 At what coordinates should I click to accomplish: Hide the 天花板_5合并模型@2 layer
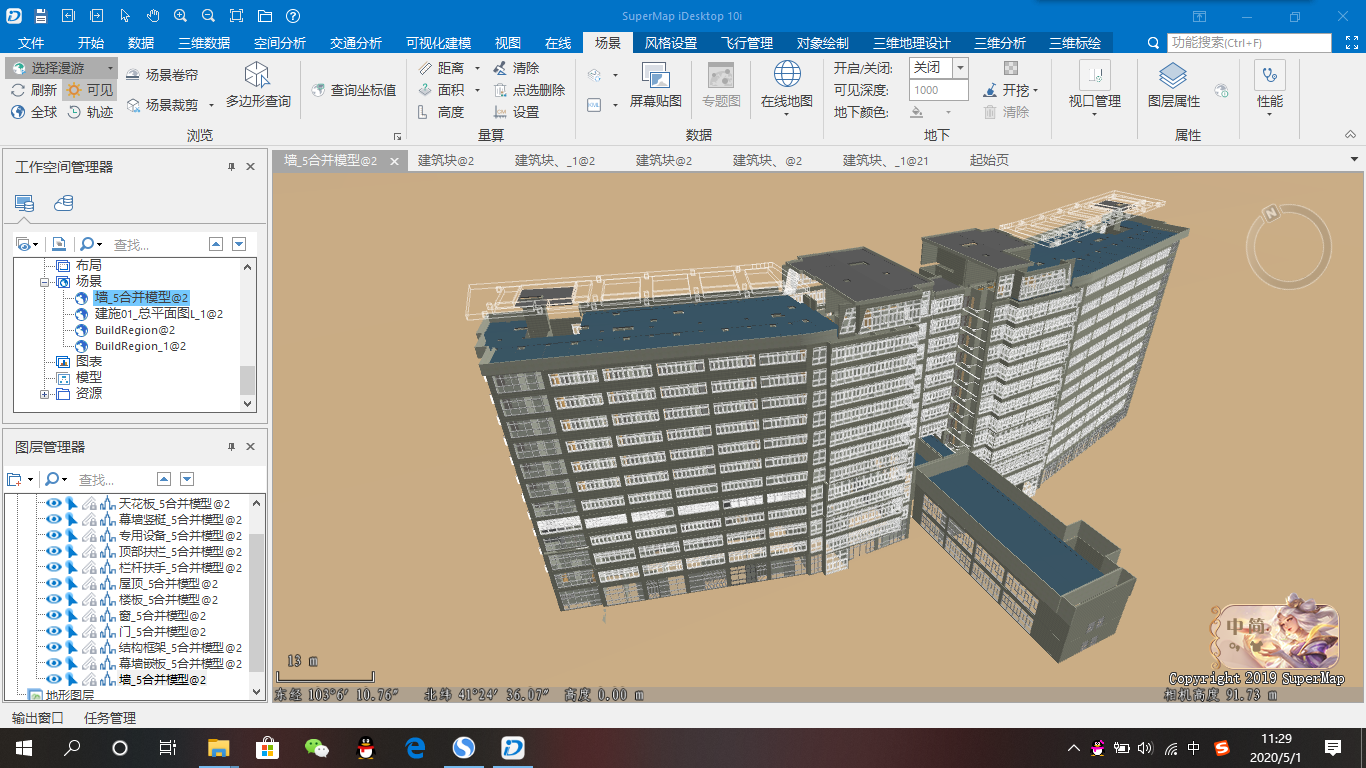click(54, 504)
